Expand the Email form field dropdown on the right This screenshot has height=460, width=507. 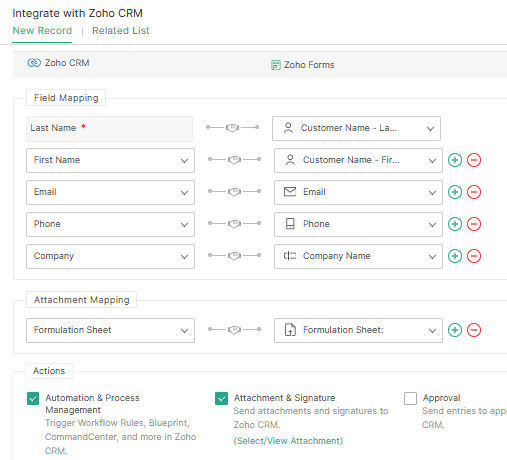(358, 192)
